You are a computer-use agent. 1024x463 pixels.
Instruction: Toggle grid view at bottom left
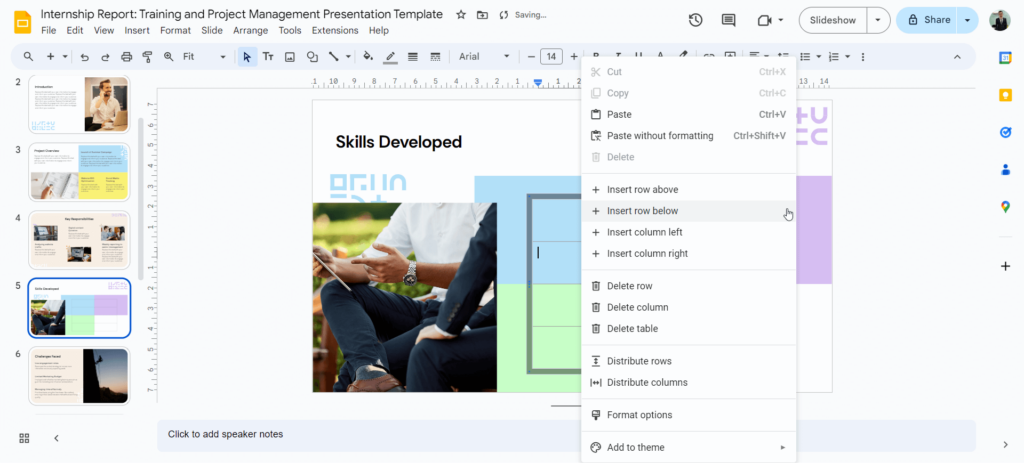click(24, 438)
